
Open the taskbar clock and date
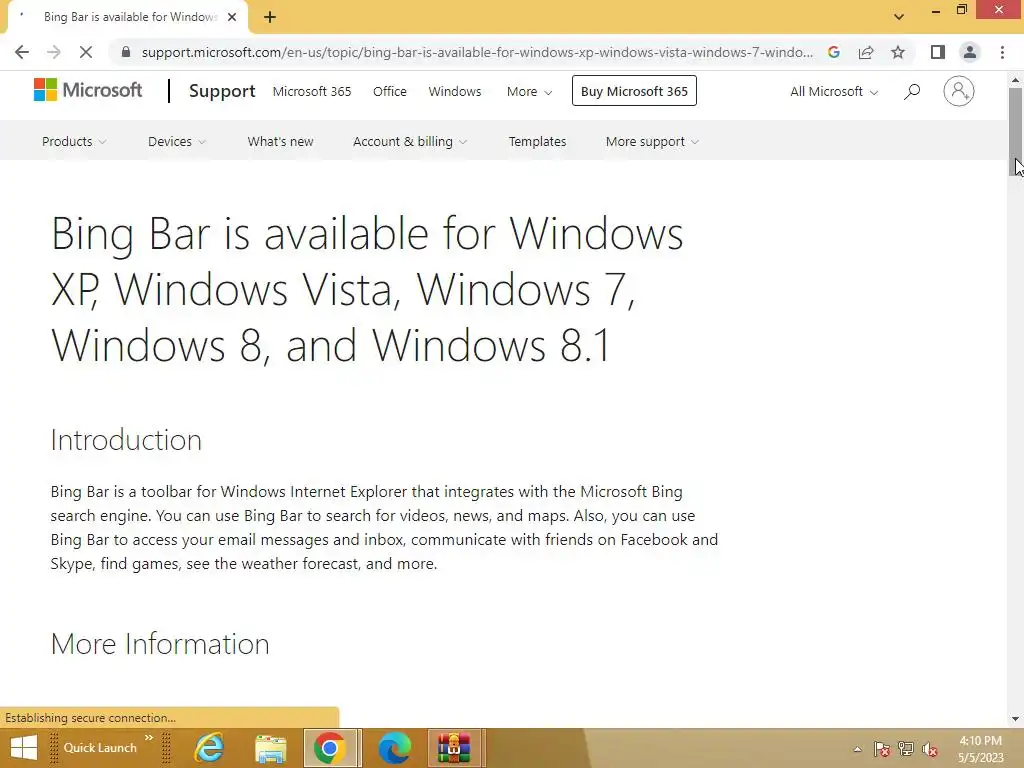(980, 749)
